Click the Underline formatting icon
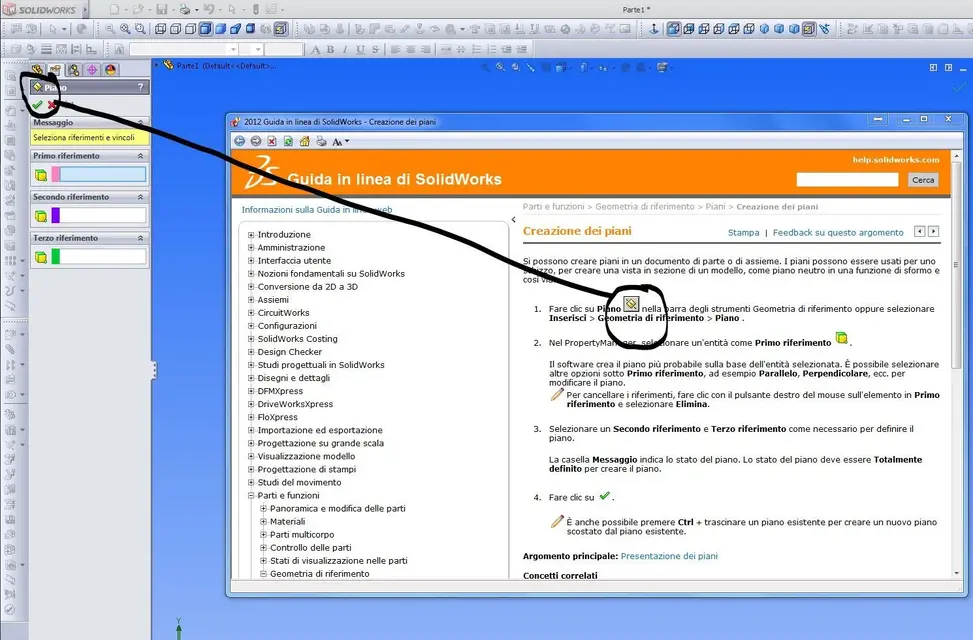This screenshot has height=640, width=973. pyautogui.click(x=360, y=49)
